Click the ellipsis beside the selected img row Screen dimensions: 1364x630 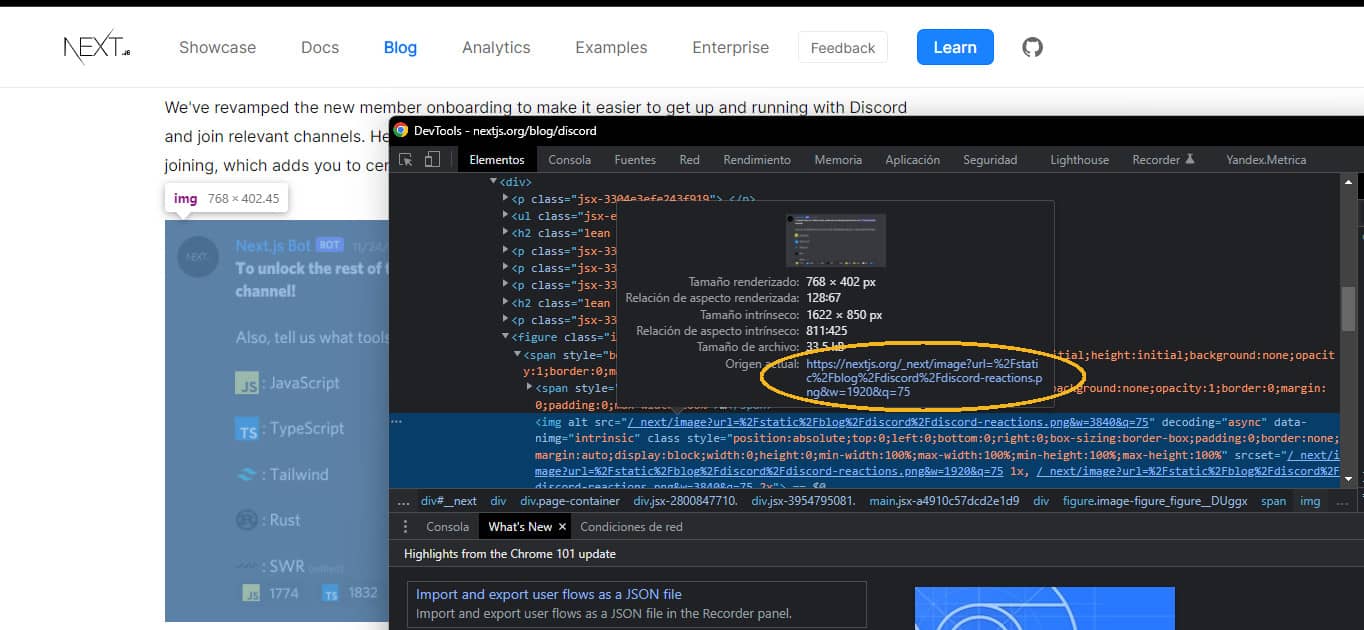coord(397,421)
